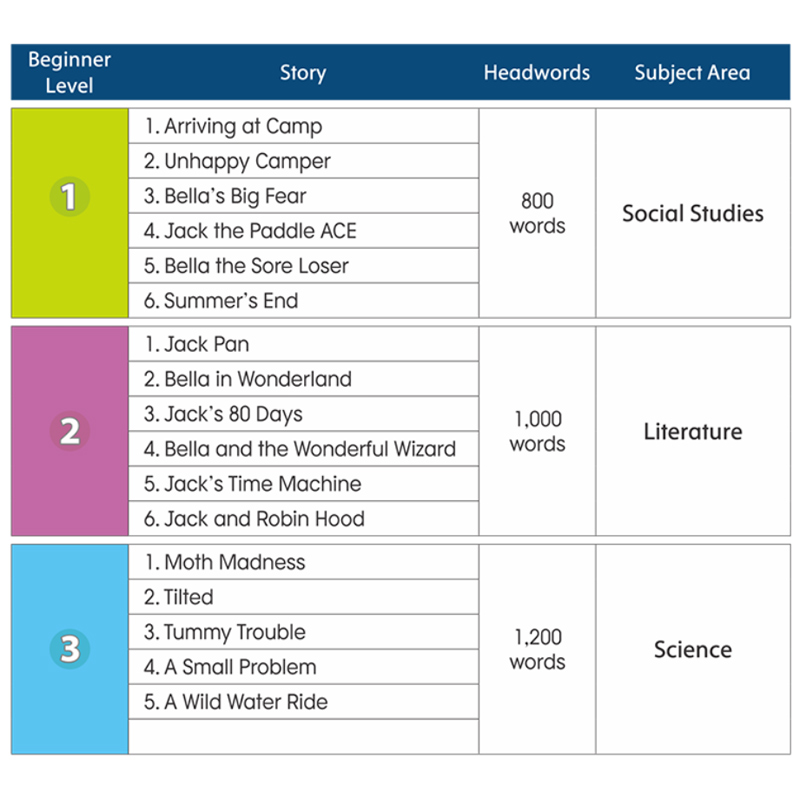Click the Beginner Level header cell
This screenshot has height=800, width=800.
[69, 72]
